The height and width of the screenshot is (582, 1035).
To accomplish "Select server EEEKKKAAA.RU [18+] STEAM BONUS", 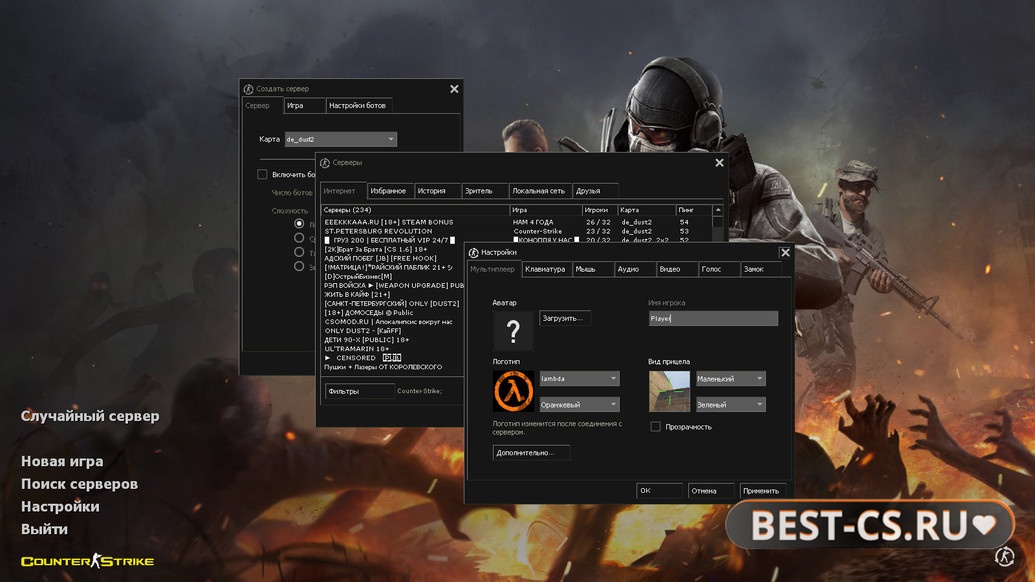I will click(518, 222).
